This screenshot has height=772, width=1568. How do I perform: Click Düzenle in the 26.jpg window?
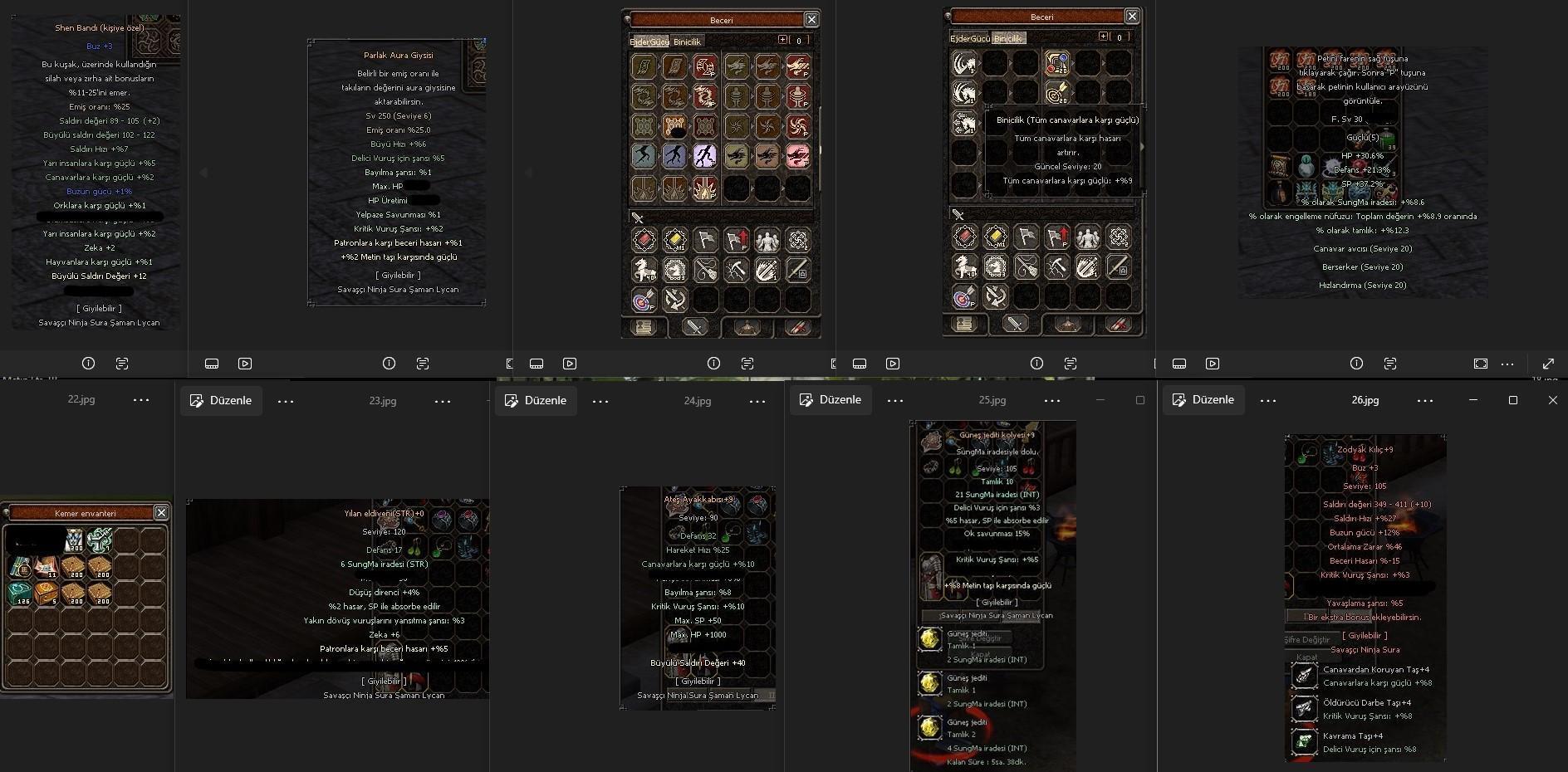tap(1203, 400)
